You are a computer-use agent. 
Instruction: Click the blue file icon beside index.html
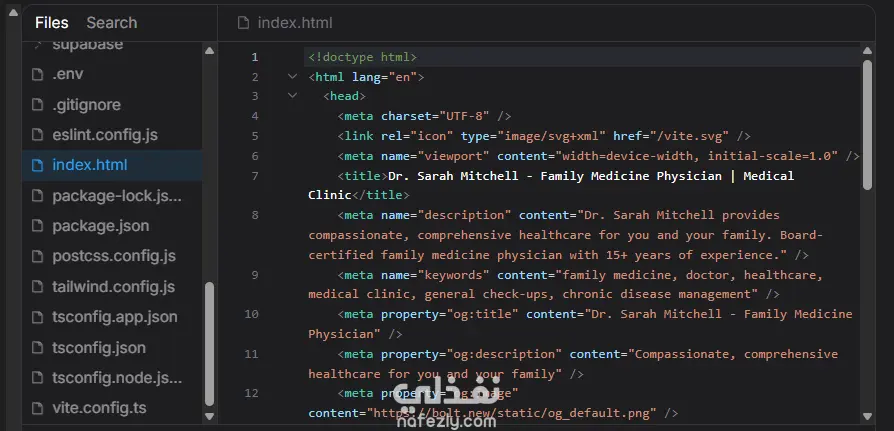click(x=38, y=165)
